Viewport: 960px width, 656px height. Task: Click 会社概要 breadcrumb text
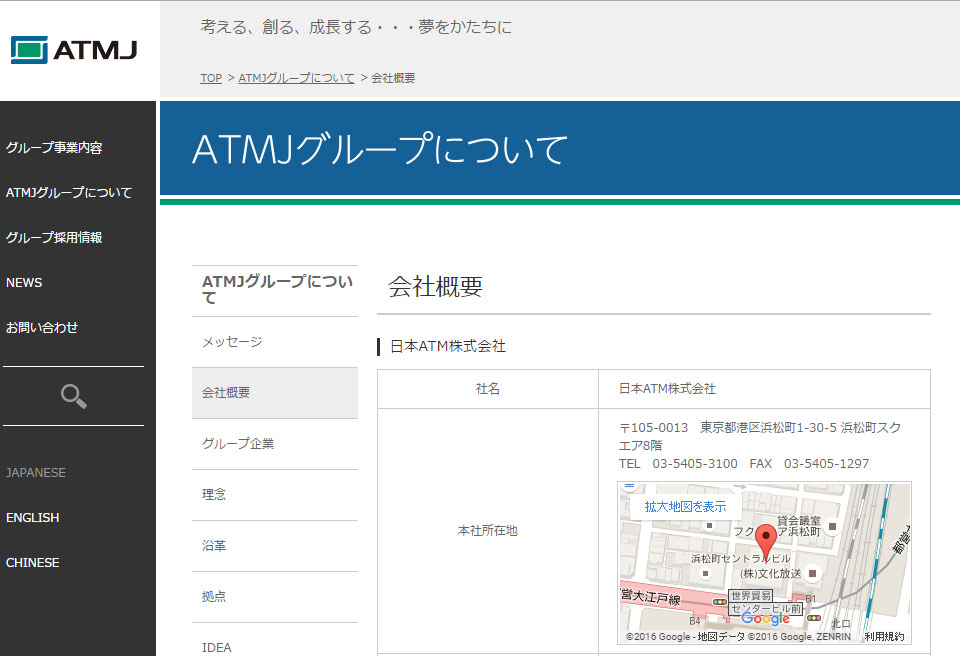[x=393, y=78]
